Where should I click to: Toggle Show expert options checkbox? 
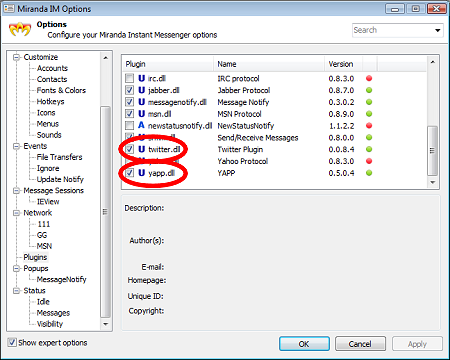[12, 342]
